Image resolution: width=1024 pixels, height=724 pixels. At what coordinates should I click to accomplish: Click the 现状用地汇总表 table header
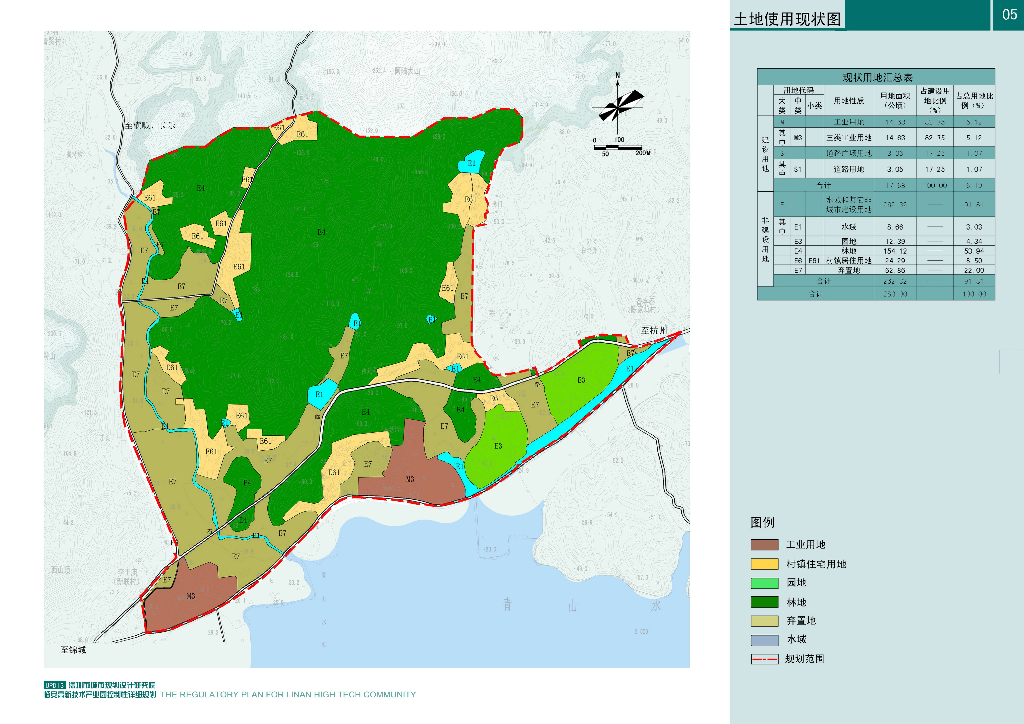pyautogui.click(x=876, y=76)
